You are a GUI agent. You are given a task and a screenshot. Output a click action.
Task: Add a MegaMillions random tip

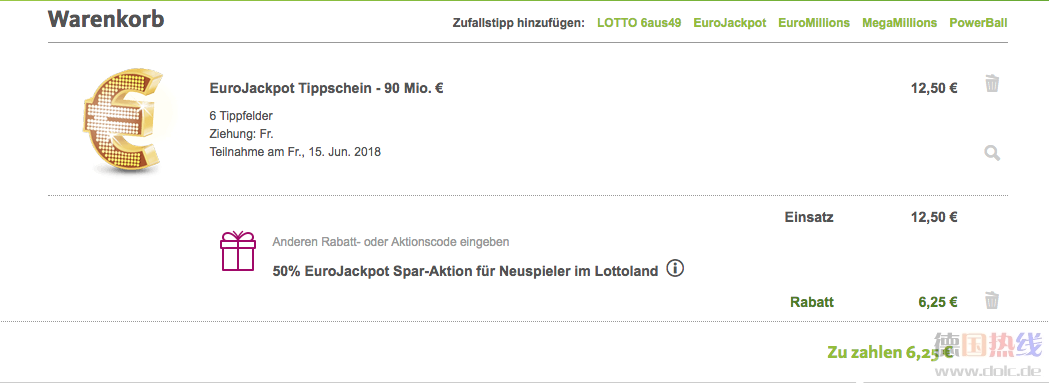pos(899,23)
